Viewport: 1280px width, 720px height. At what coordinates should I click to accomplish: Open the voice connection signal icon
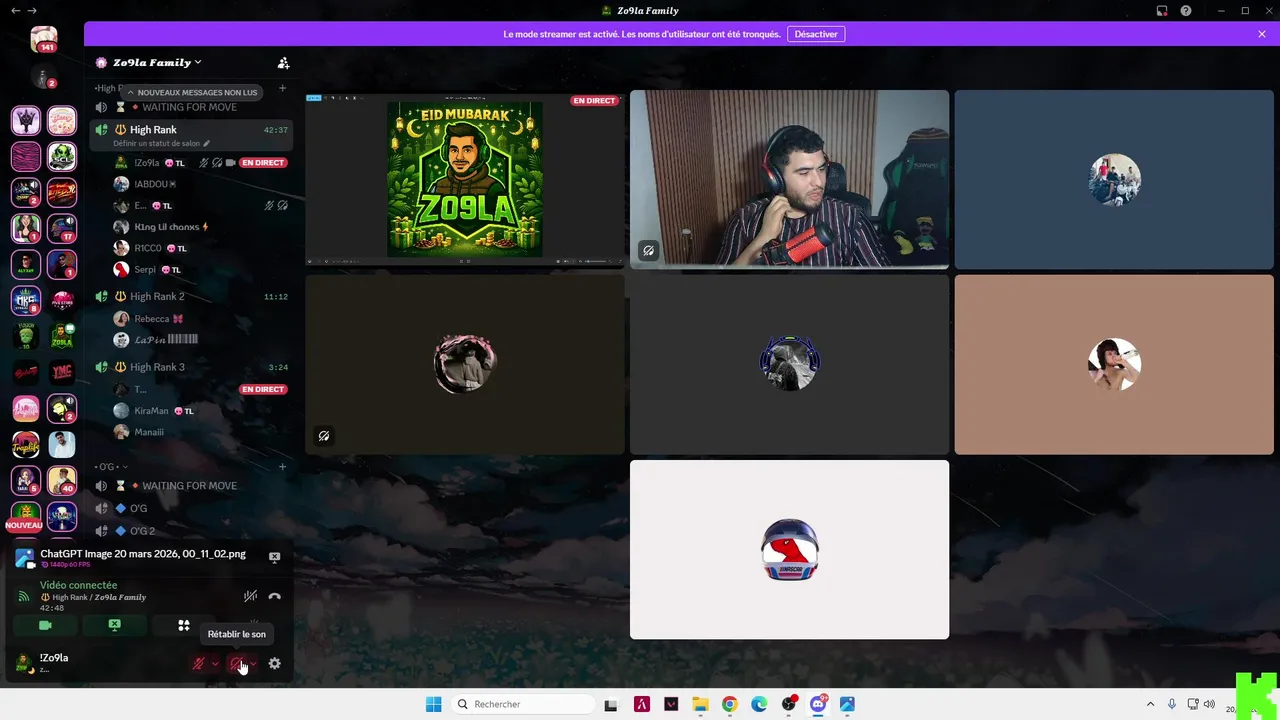[x=24, y=596]
